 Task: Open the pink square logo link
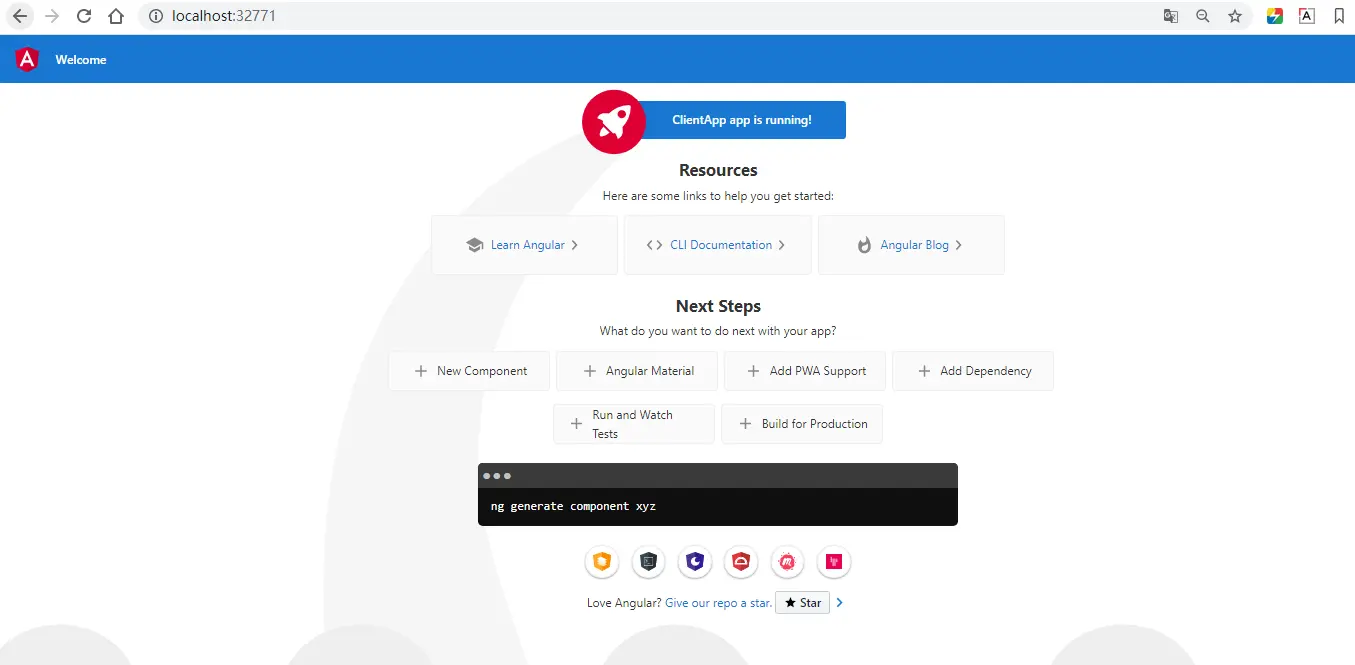pyautogui.click(x=834, y=562)
